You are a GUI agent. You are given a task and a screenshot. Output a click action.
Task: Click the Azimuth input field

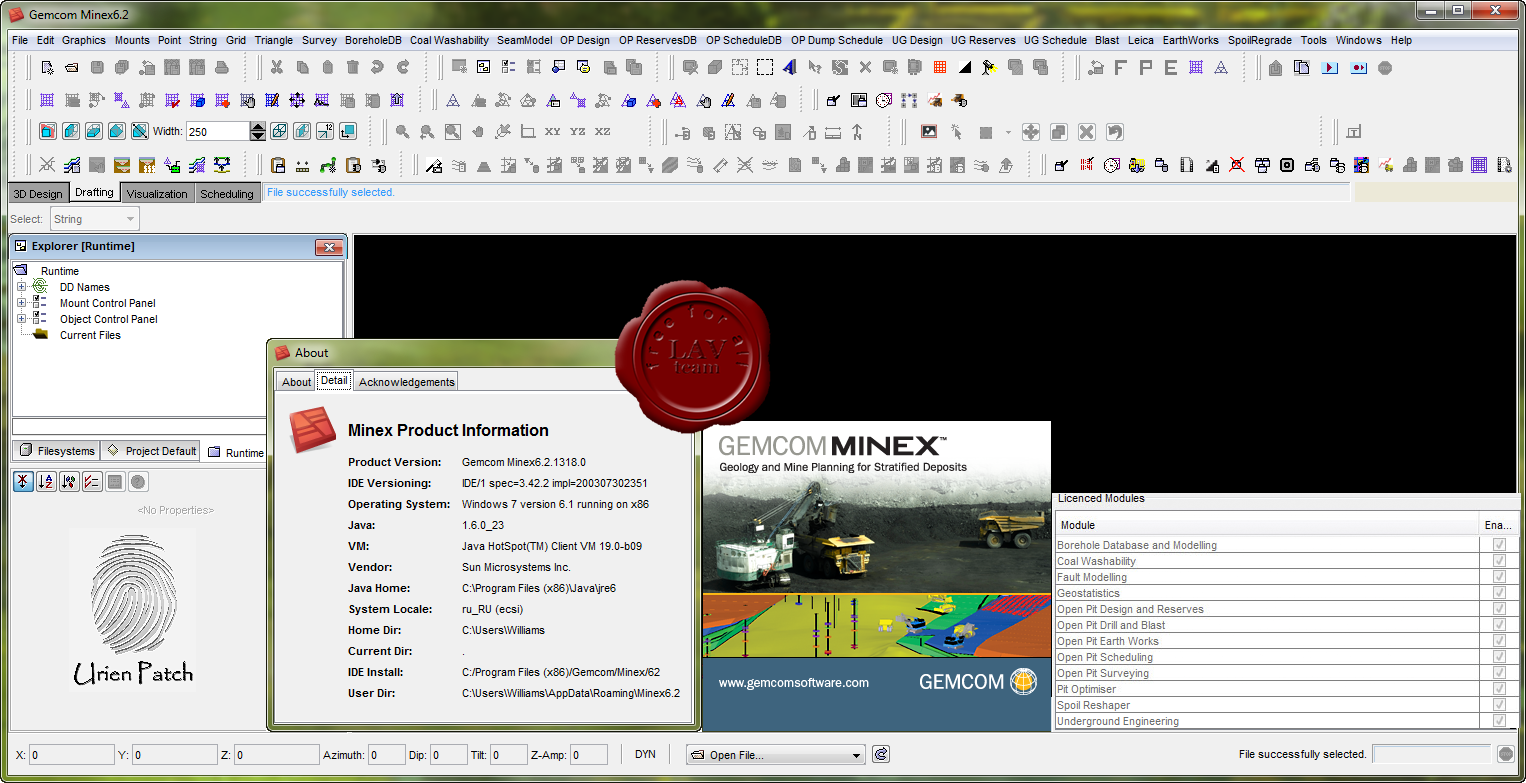(x=387, y=755)
